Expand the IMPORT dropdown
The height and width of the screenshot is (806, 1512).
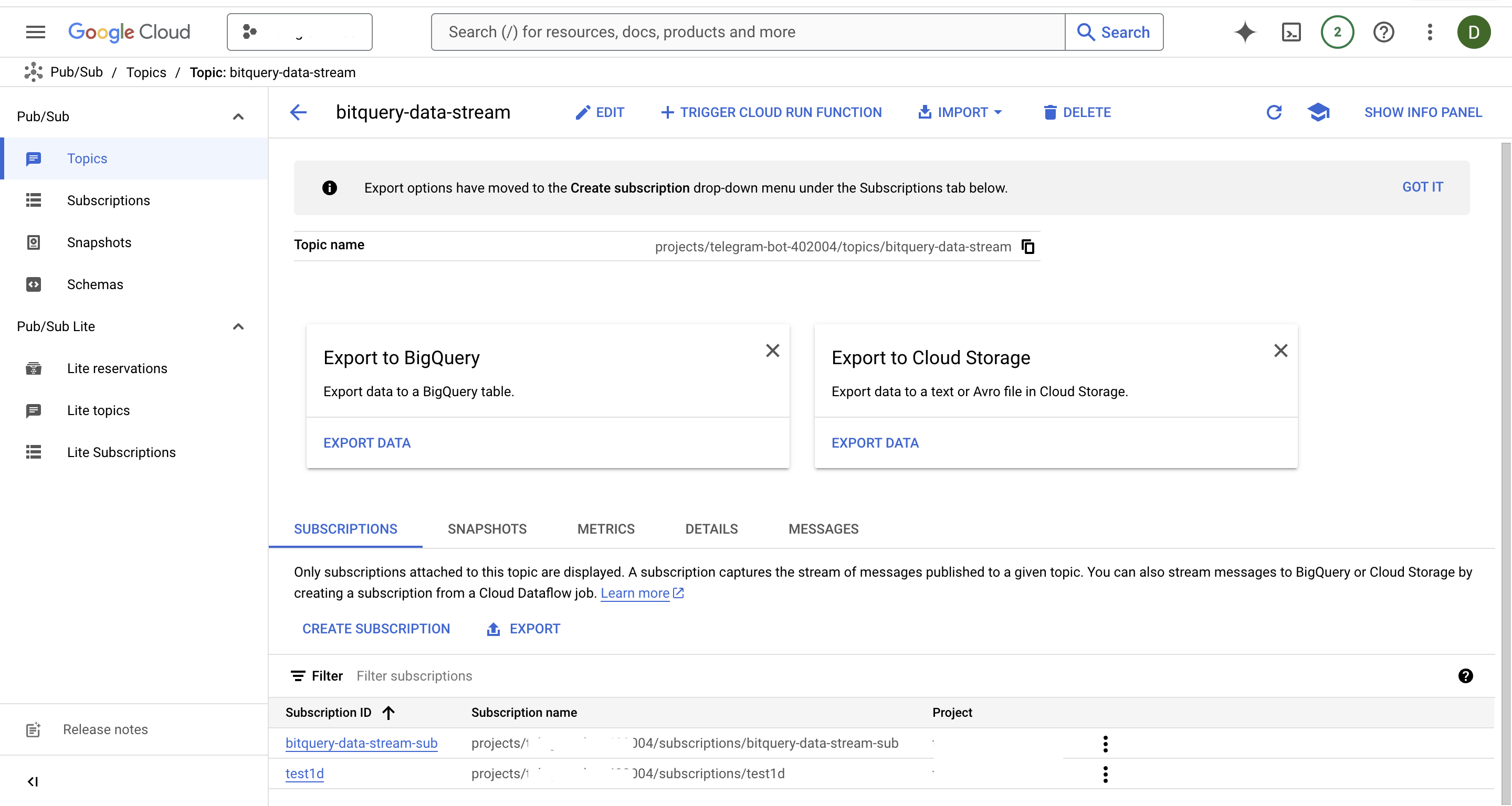click(x=960, y=112)
